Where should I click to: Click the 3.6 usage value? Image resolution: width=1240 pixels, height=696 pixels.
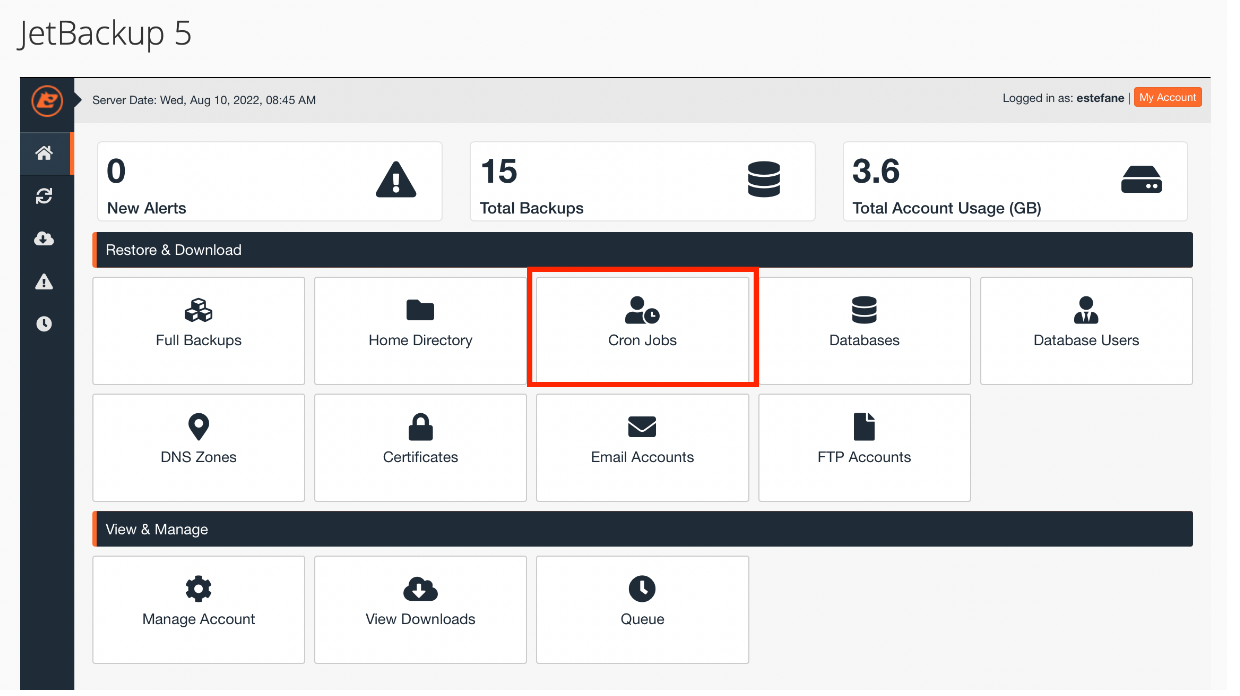pos(876,172)
